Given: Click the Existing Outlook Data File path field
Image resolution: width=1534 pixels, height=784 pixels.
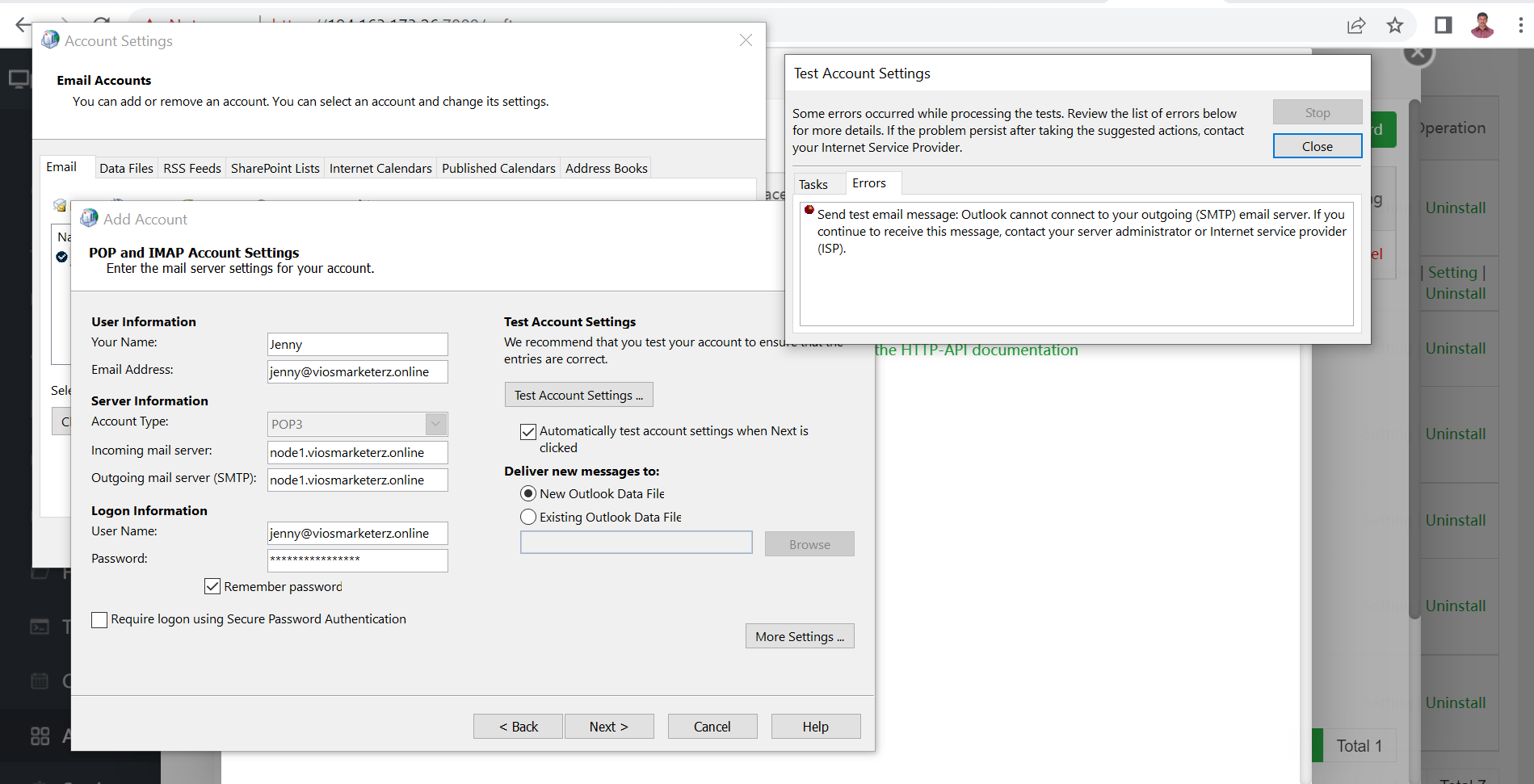Looking at the screenshot, I should pos(637,543).
